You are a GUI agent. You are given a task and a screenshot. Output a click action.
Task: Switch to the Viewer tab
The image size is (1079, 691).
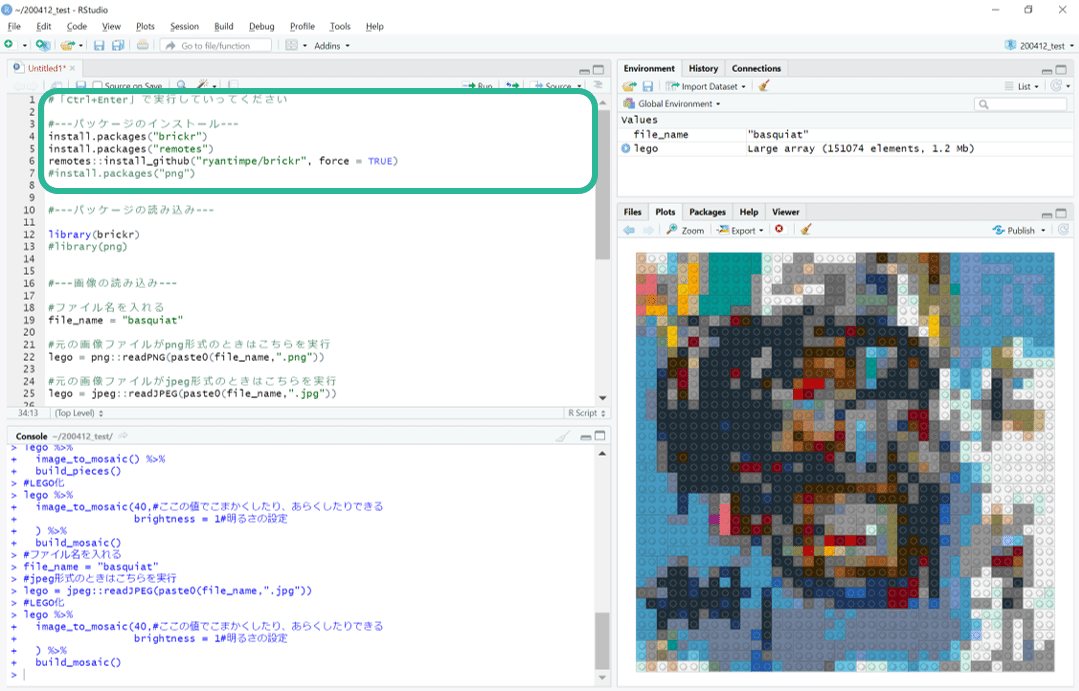(785, 212)
